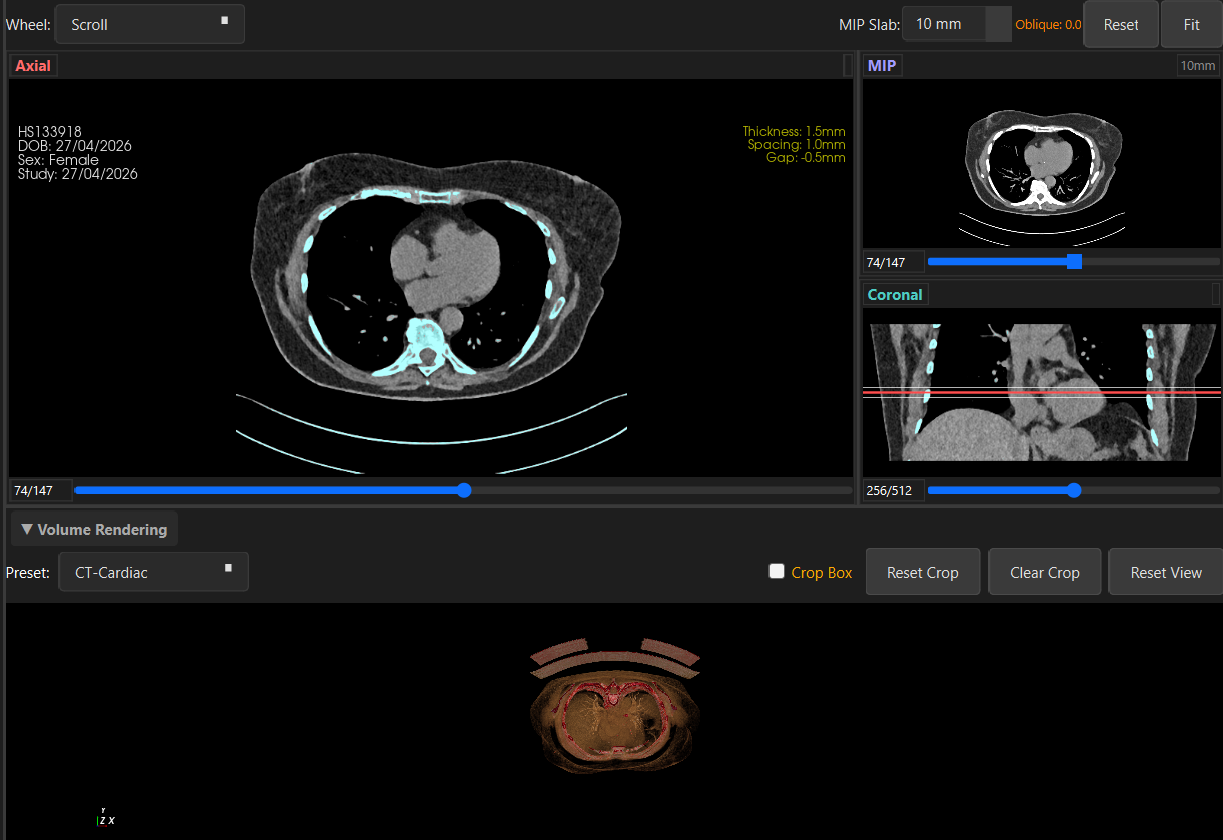1223x840 pixels.
Task: Click the orientation axes marker in 3D view
Action: coord(105,816)
